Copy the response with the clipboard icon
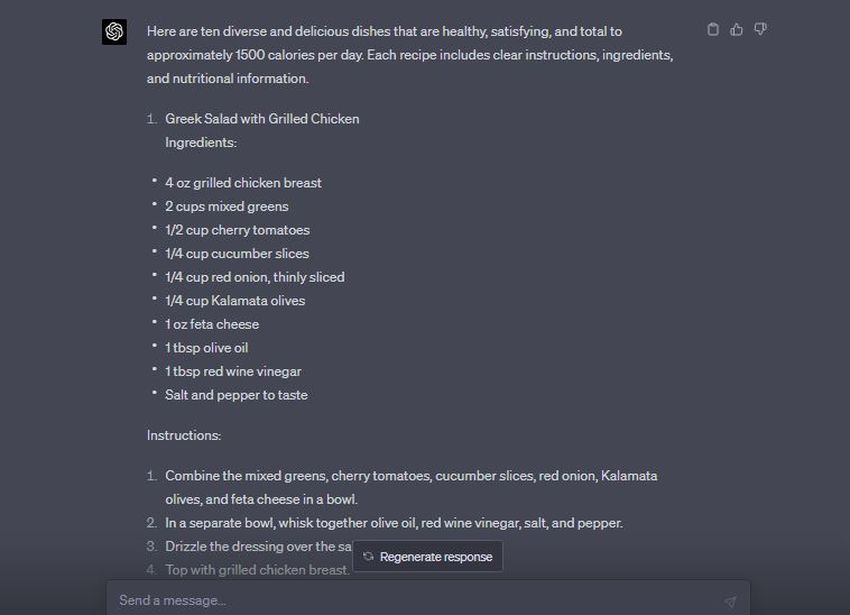Image resolution: width=850 pixels, height=615 pixels. 713,29
